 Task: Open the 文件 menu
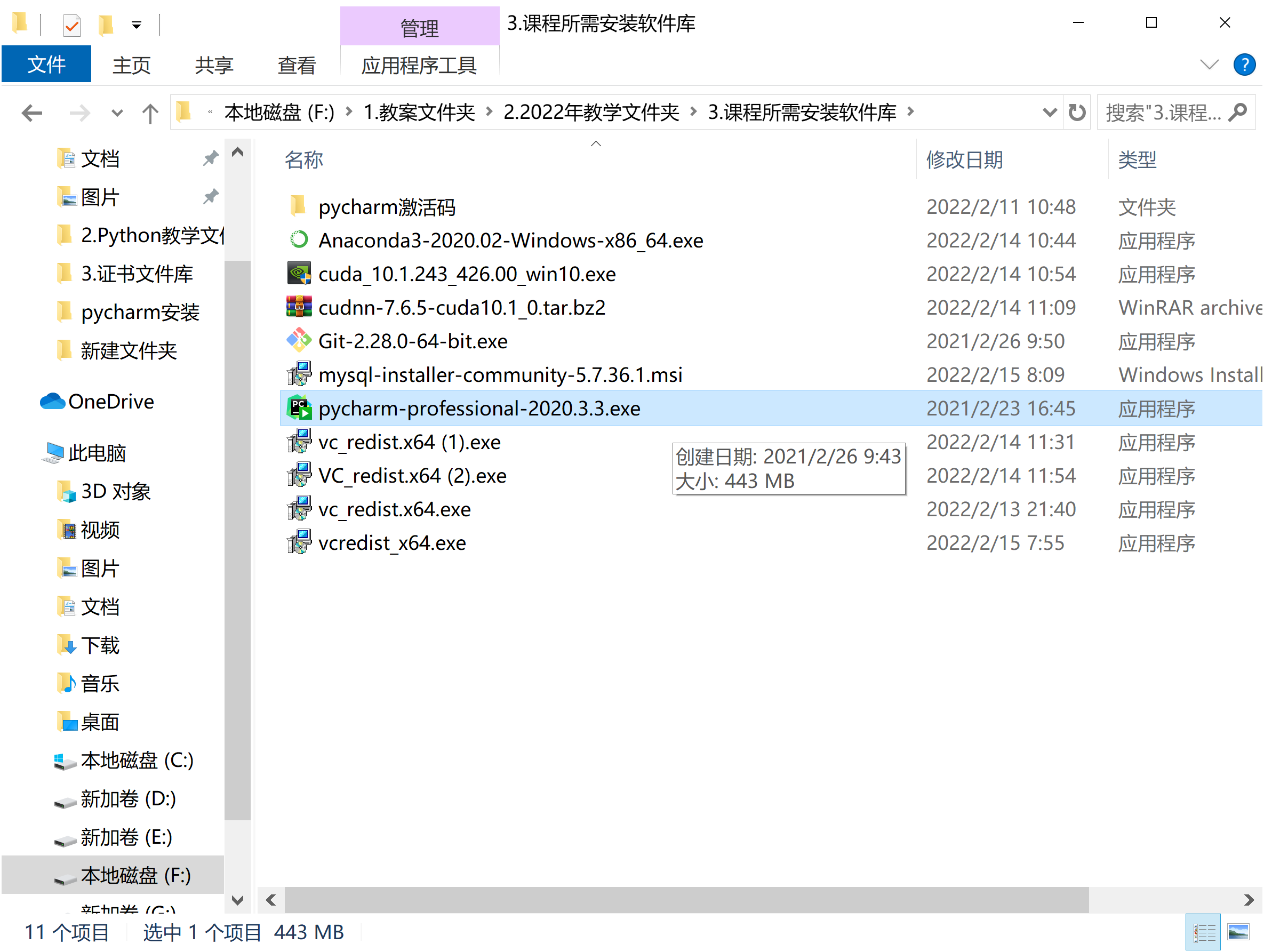(x=46, y=64)
